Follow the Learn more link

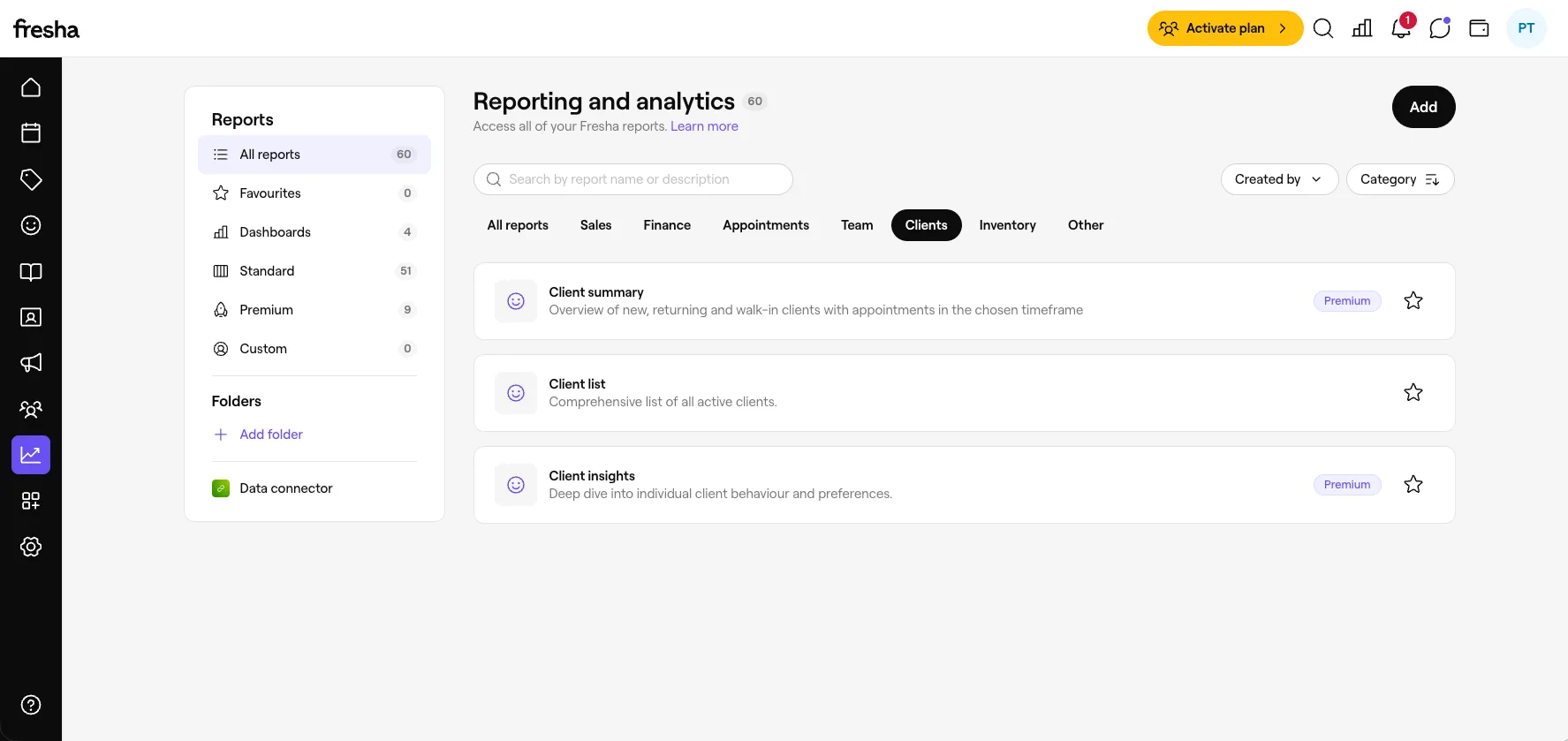tap(704, 126)
